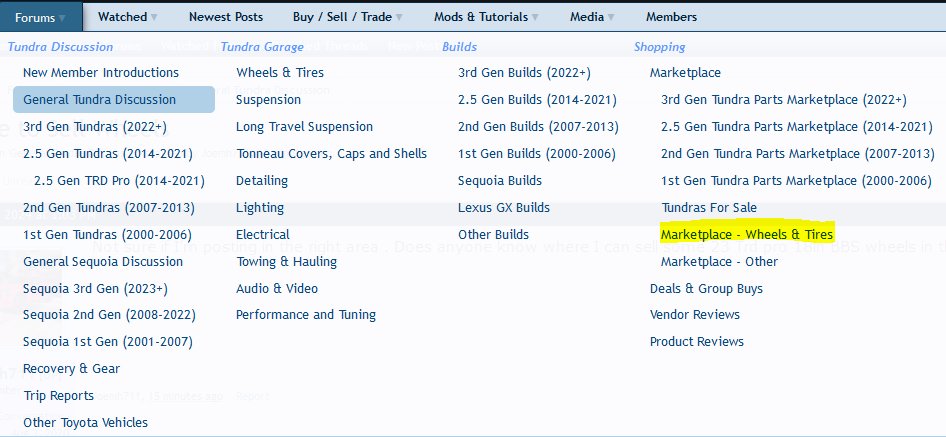Open Vendor Reviews forum
Image resolution: width=946 pixels, height=437 pixels.
(x=694, y=314)
